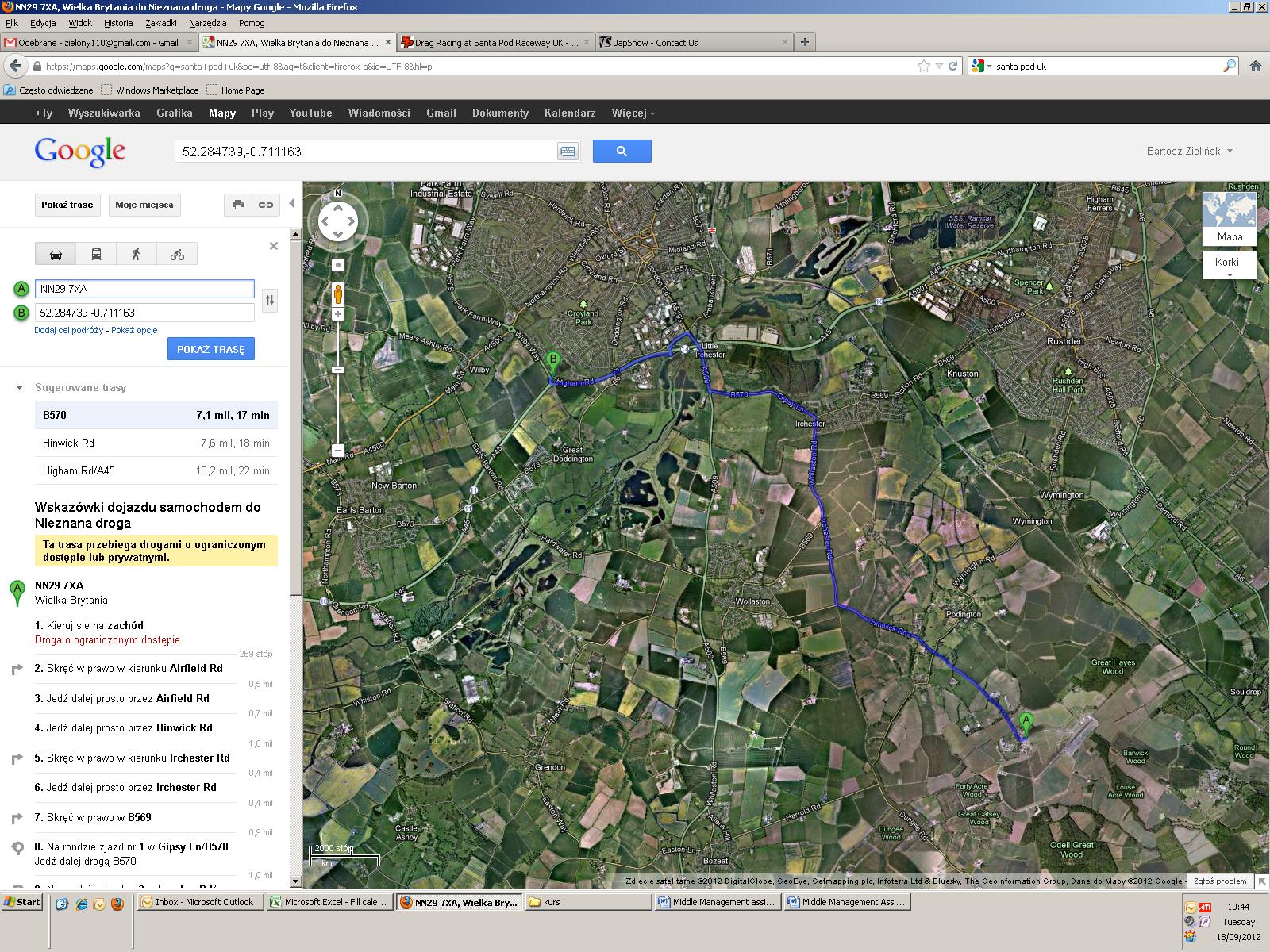The image size is (1270, 952).
Task: Collapse the Sugerowane trasy section
Action: click(x=20, y=388)
